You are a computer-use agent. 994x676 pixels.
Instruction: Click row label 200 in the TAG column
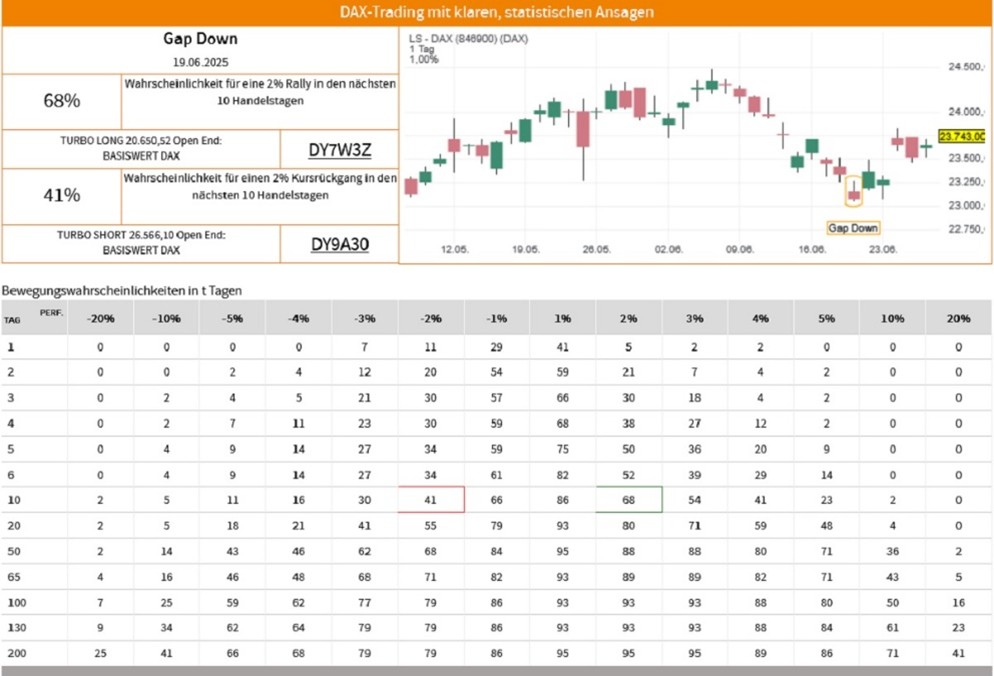pyautogui.click(x=16, y=653)
